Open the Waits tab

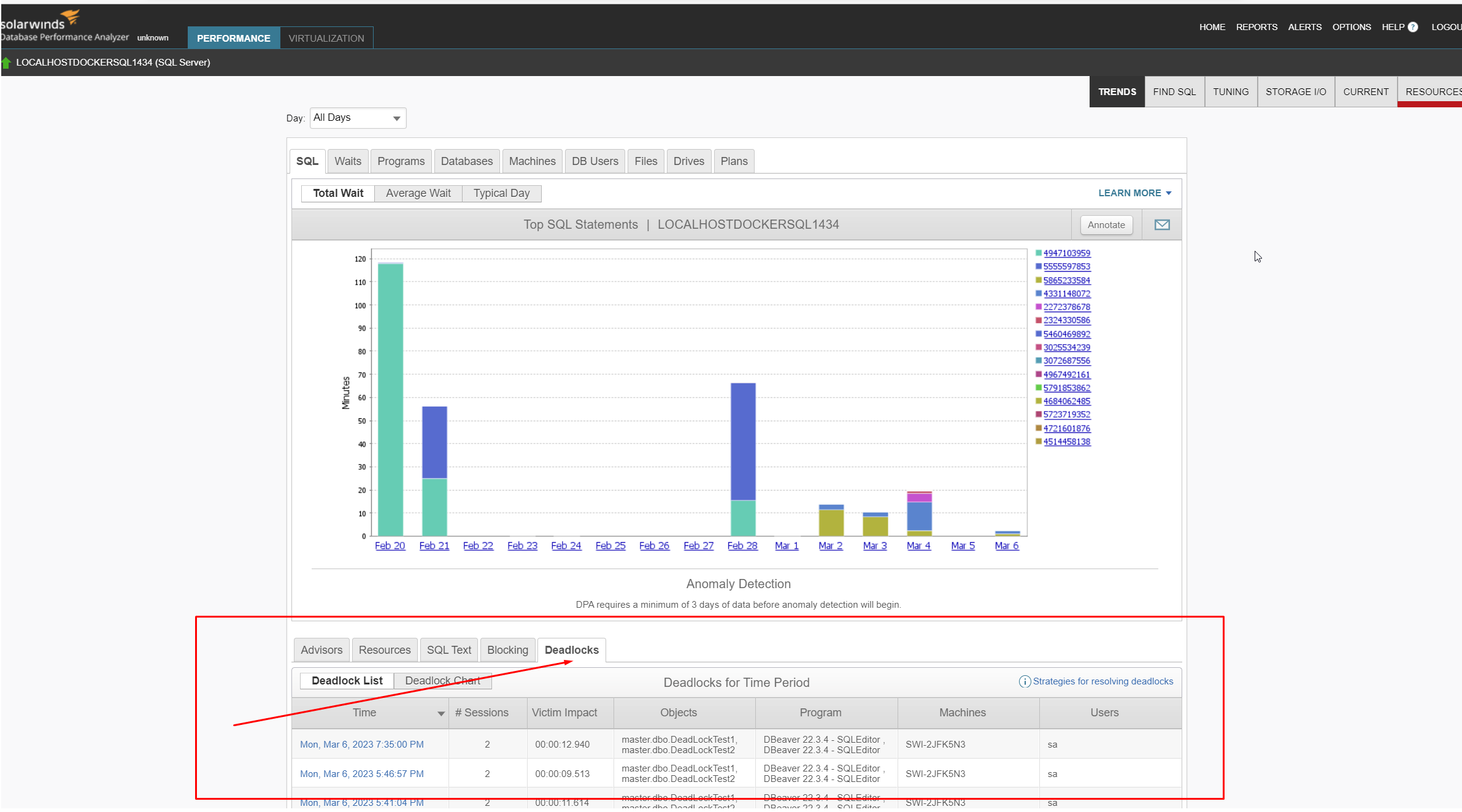coord(347,161)
